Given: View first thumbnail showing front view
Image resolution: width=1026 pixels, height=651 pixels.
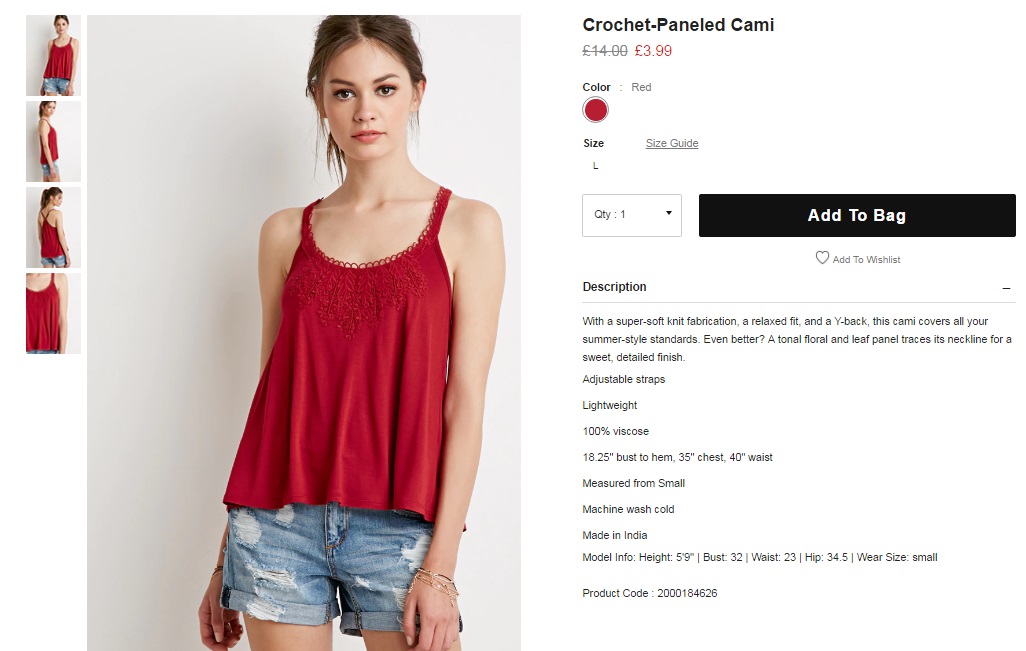Looking at the screenshot, I should 54,56.
